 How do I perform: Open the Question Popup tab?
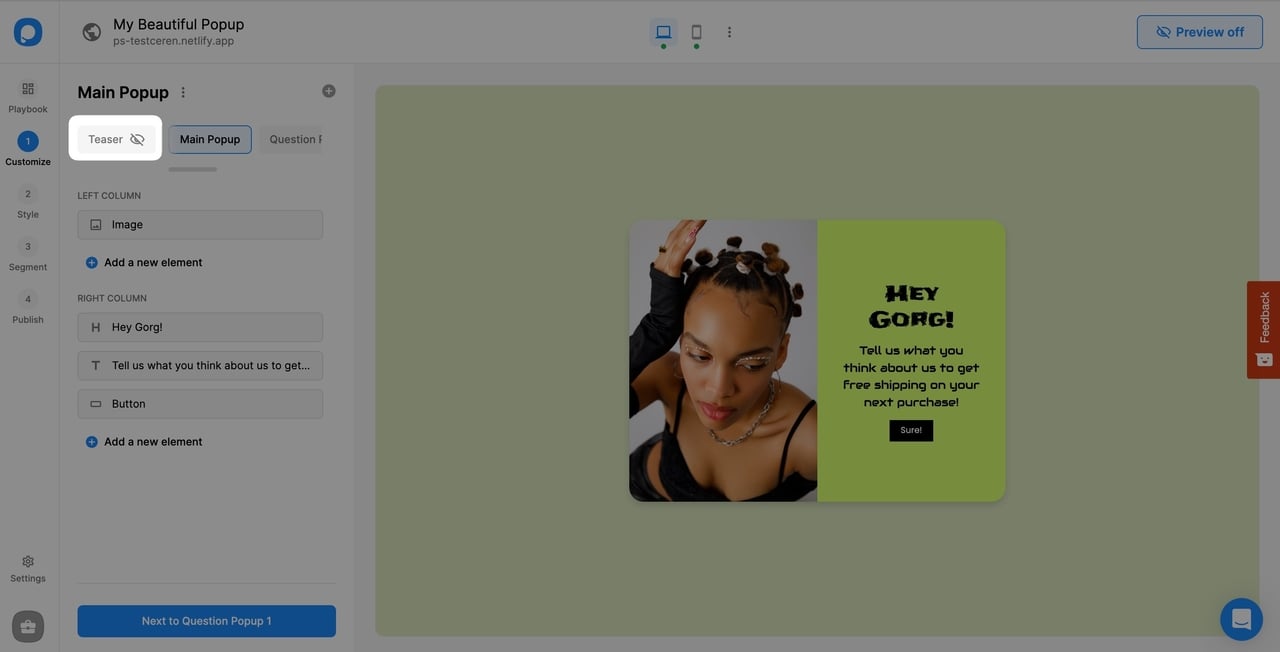295,139
